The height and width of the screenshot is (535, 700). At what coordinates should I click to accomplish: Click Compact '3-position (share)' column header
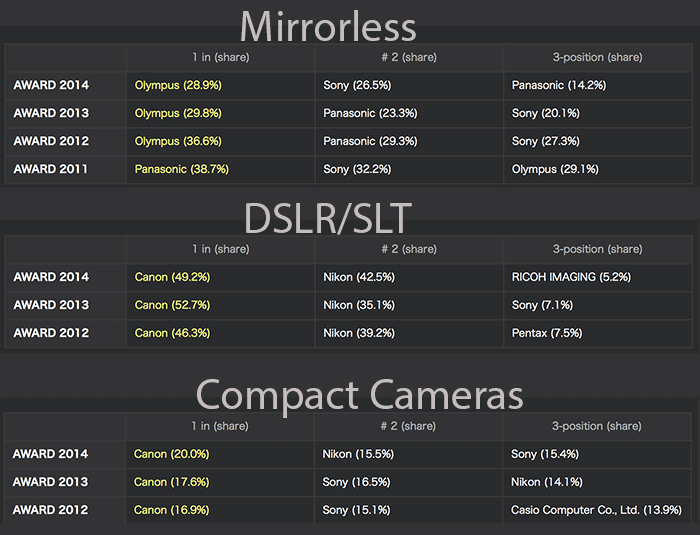click(596, 426)
